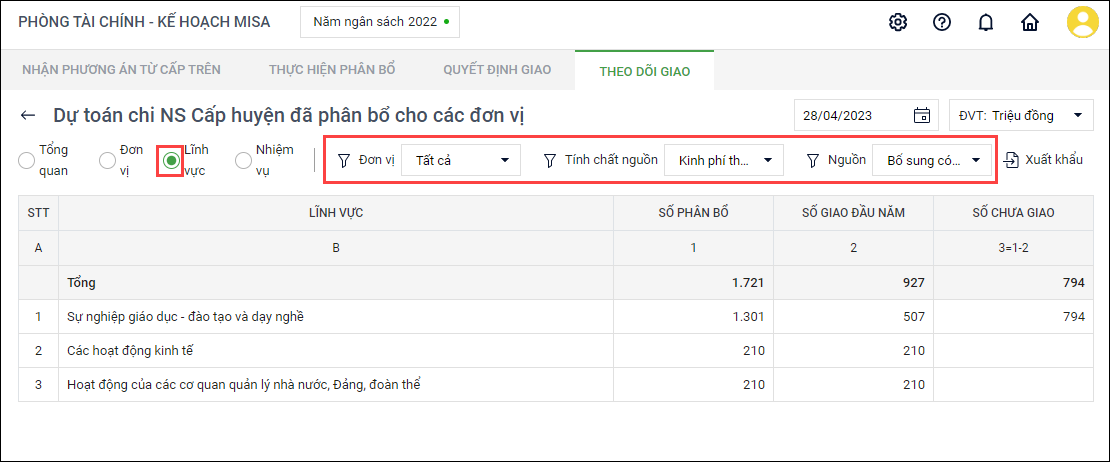Switch to Quyết định giao tab
This screenshot has width=1110, height=462.
click(496, 70)
